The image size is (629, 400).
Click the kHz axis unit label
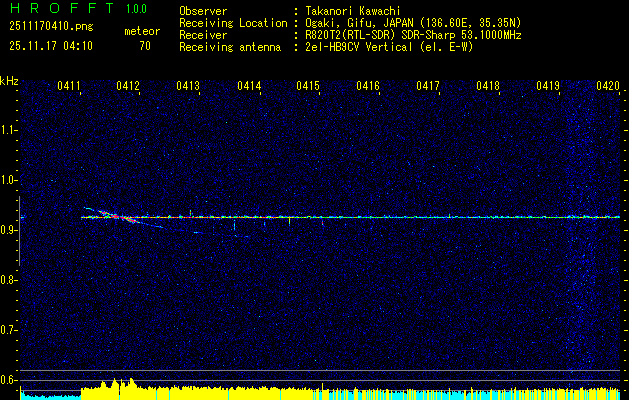coord(10,81)
